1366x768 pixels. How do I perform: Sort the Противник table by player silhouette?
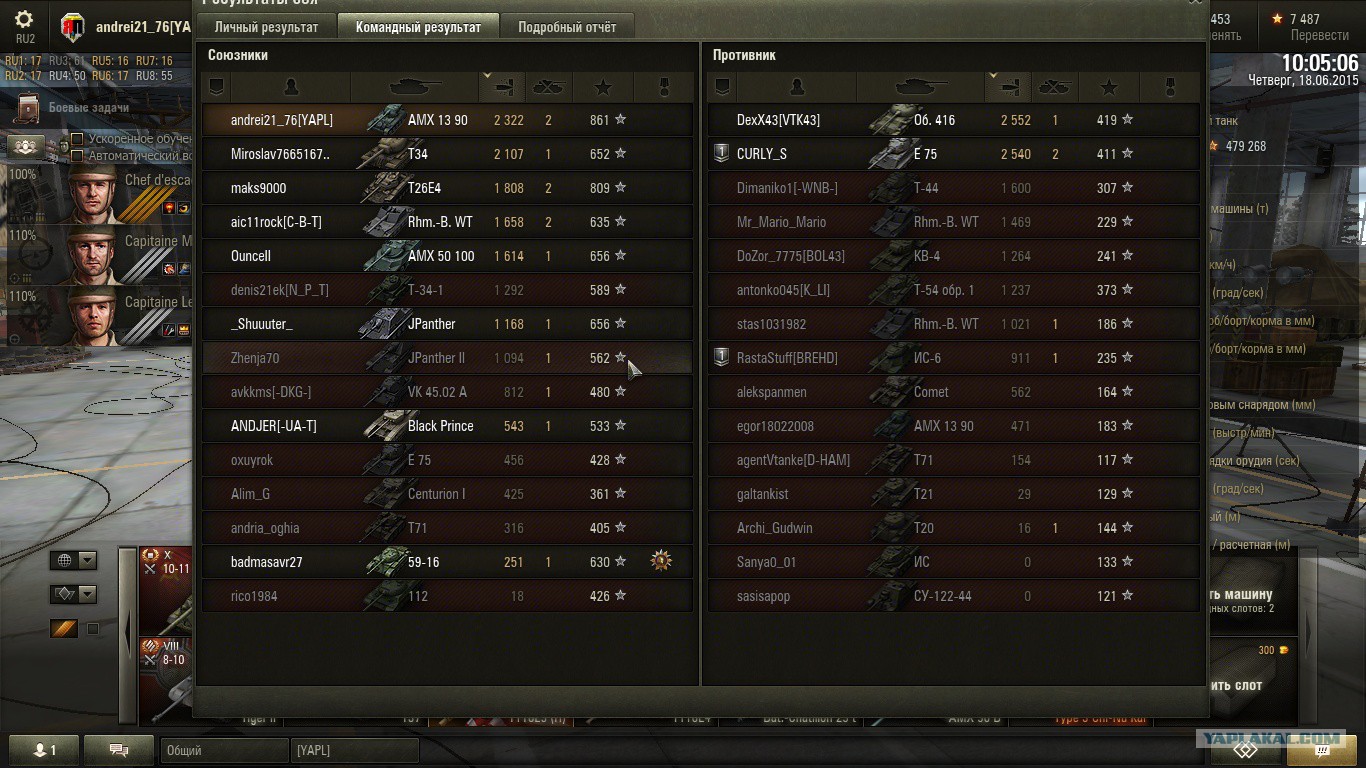797,88
